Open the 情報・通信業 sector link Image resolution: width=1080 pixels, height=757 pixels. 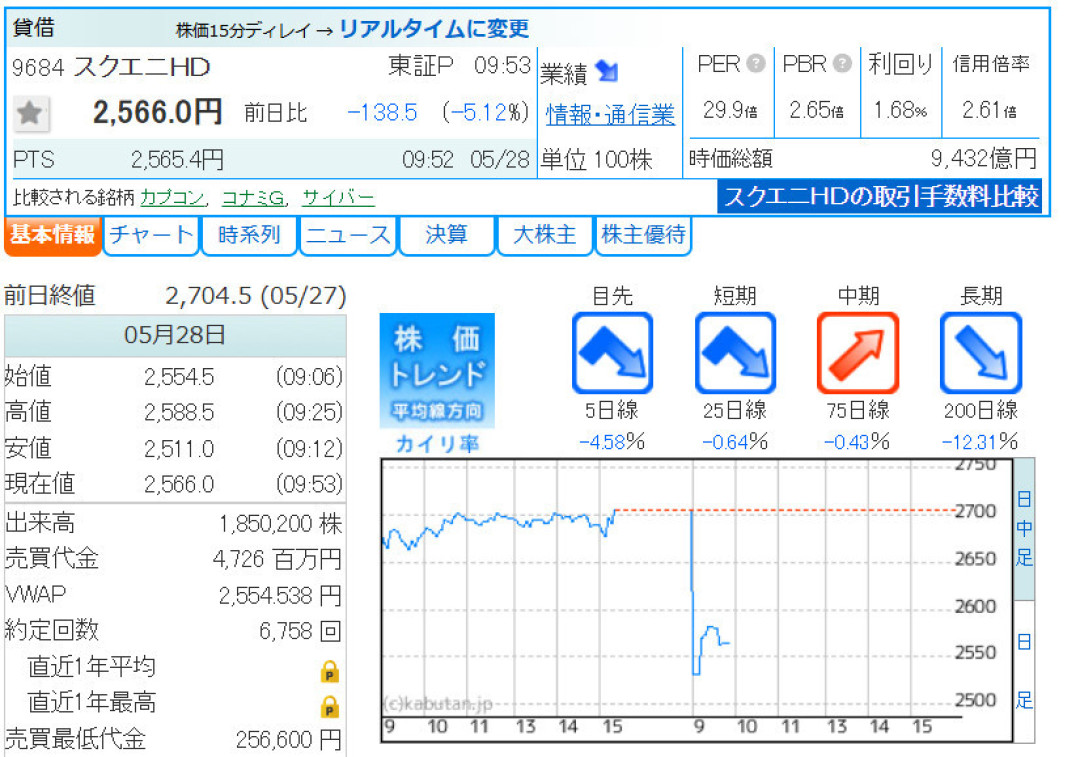(610, 115)
